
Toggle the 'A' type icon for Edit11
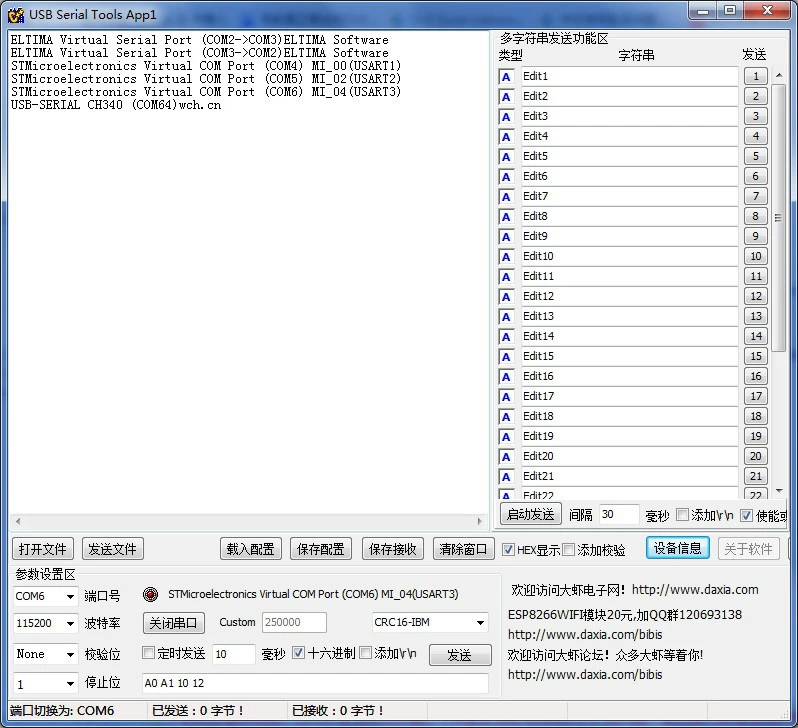pos(506,277)
